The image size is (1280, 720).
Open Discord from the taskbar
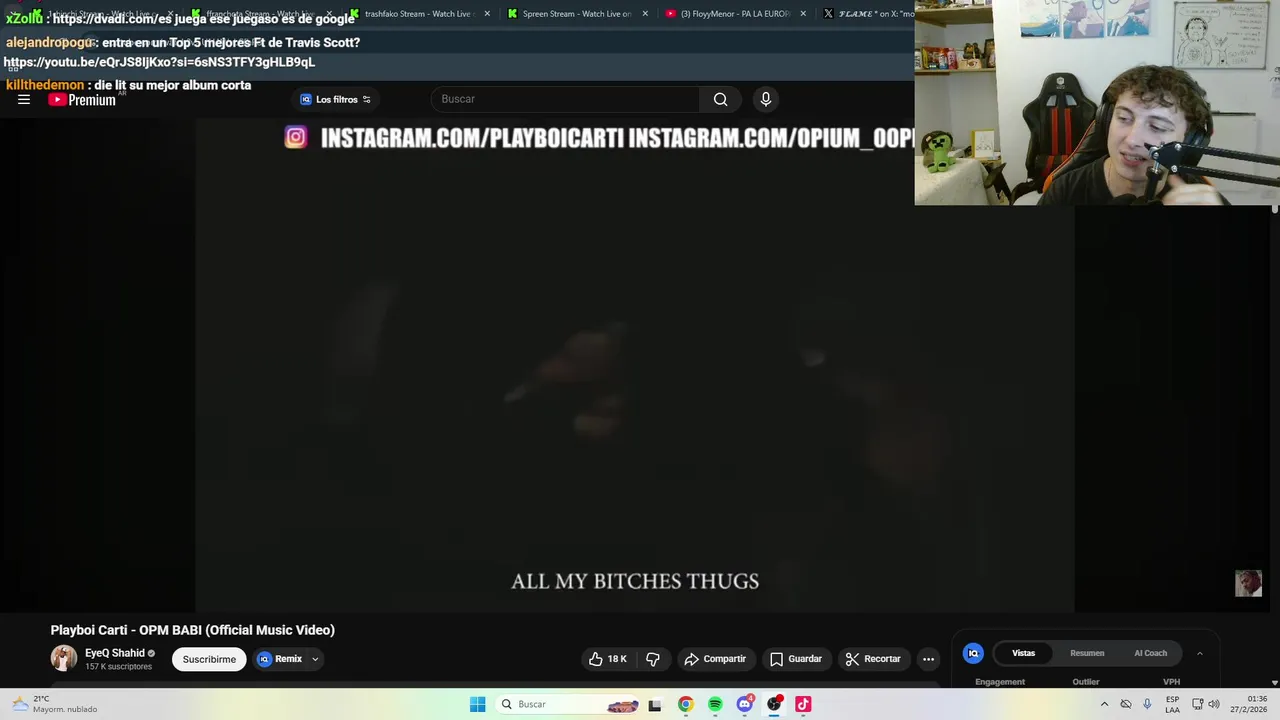tap(745, 704)
